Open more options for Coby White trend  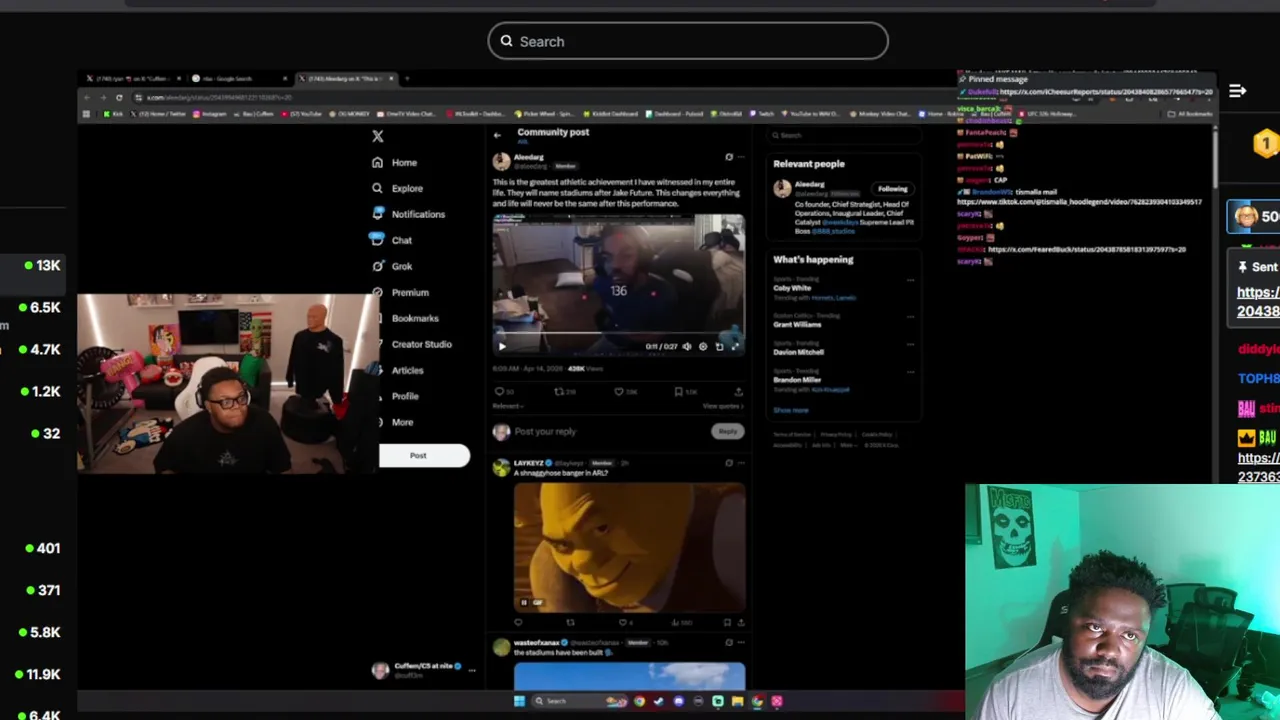910,281
